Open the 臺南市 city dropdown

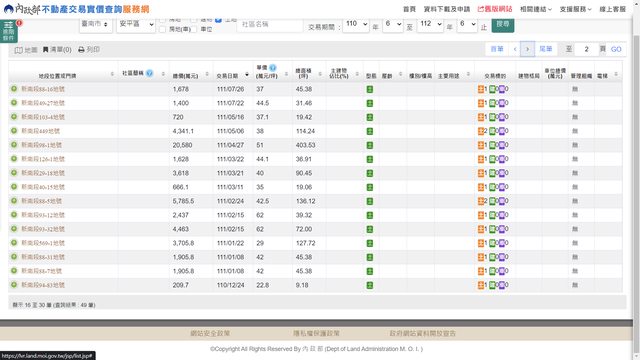(x=96, y=24)
